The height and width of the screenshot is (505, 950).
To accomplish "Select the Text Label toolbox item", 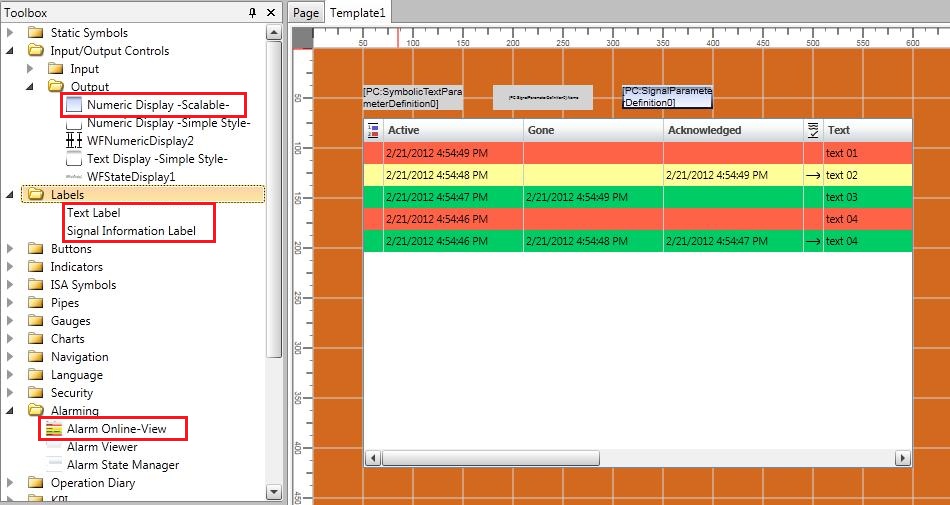I will [93, 213].
